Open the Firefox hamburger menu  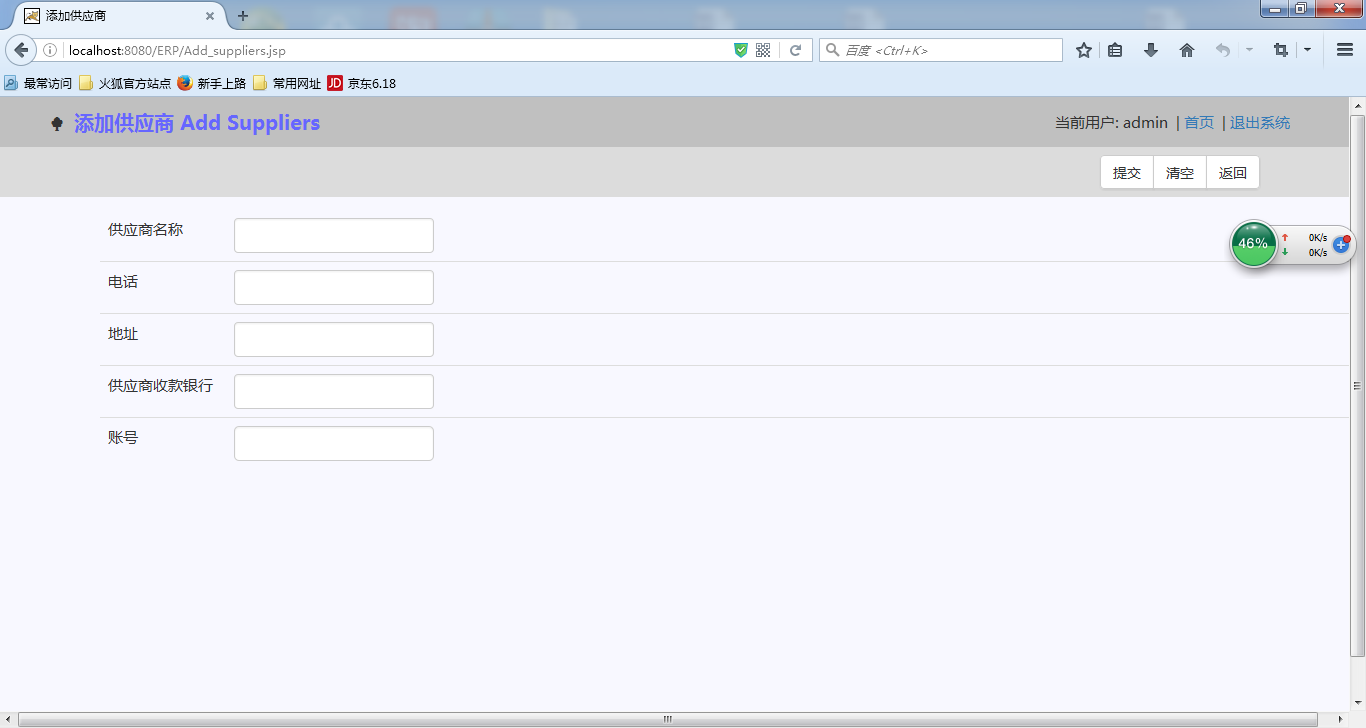1345,50
